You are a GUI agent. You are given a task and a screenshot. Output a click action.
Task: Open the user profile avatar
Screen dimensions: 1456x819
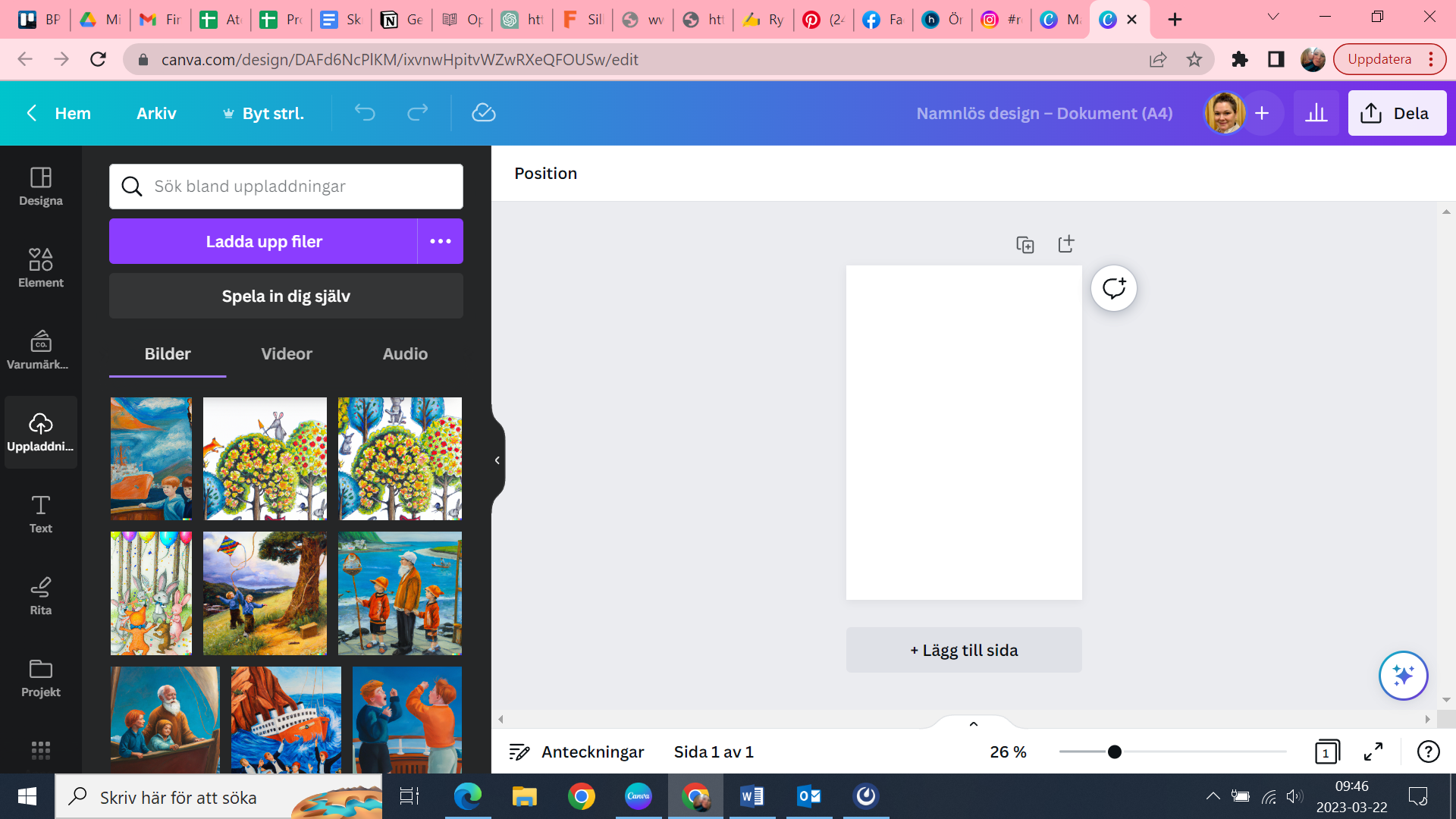(x=1225, y=113)
